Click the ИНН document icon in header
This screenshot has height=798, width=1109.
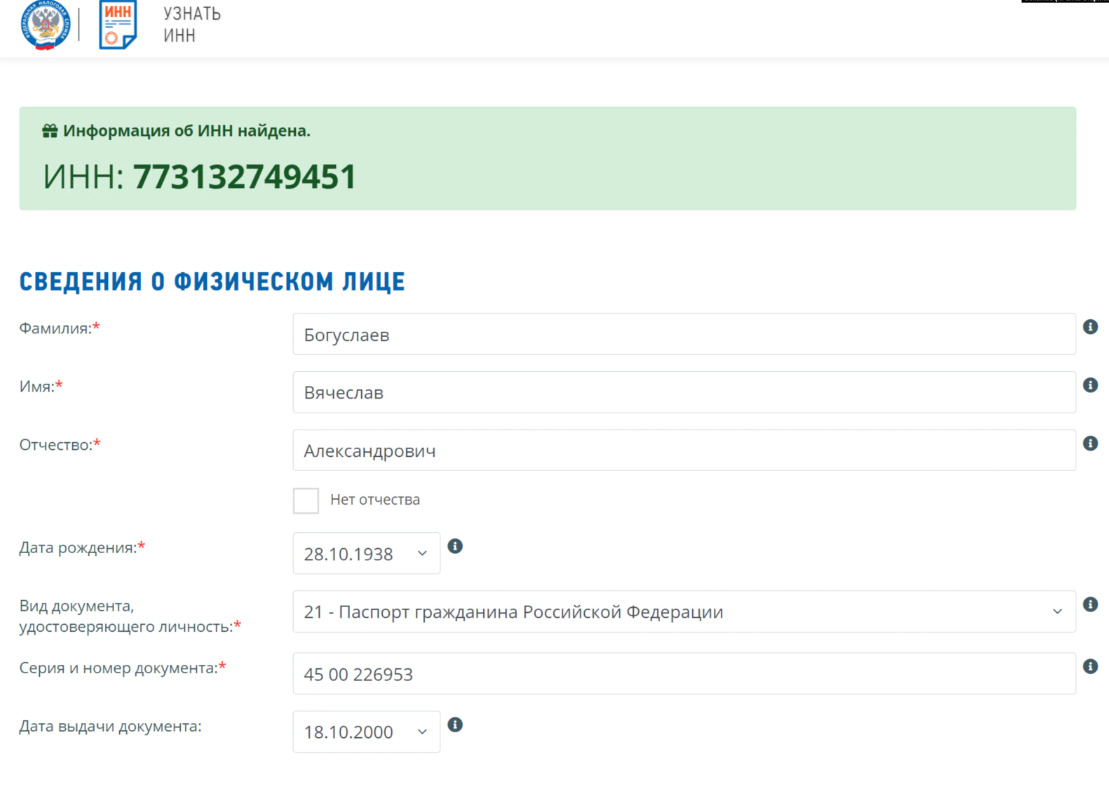coord(117,25)
